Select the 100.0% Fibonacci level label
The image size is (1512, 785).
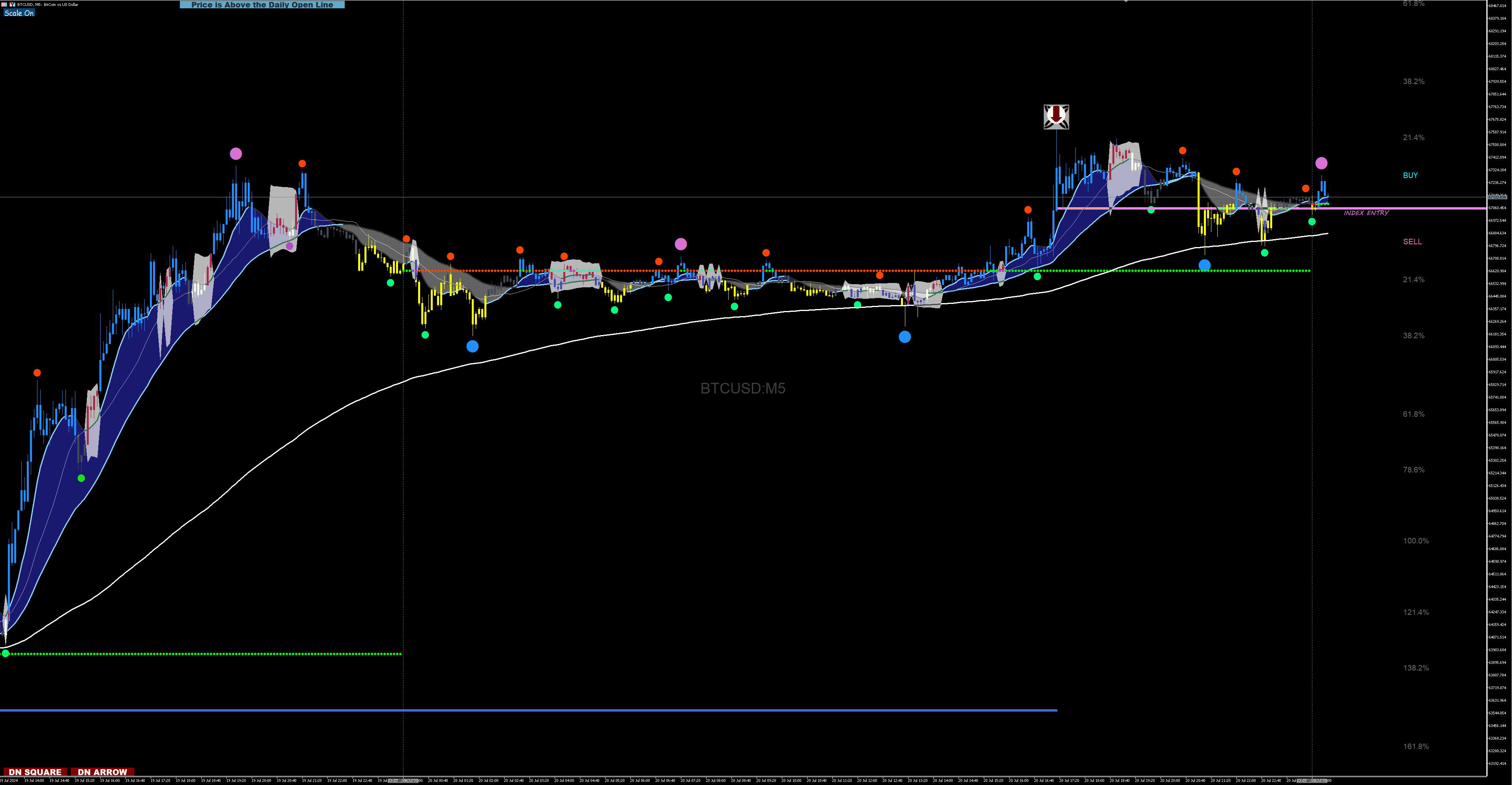tap(1416, 540)
